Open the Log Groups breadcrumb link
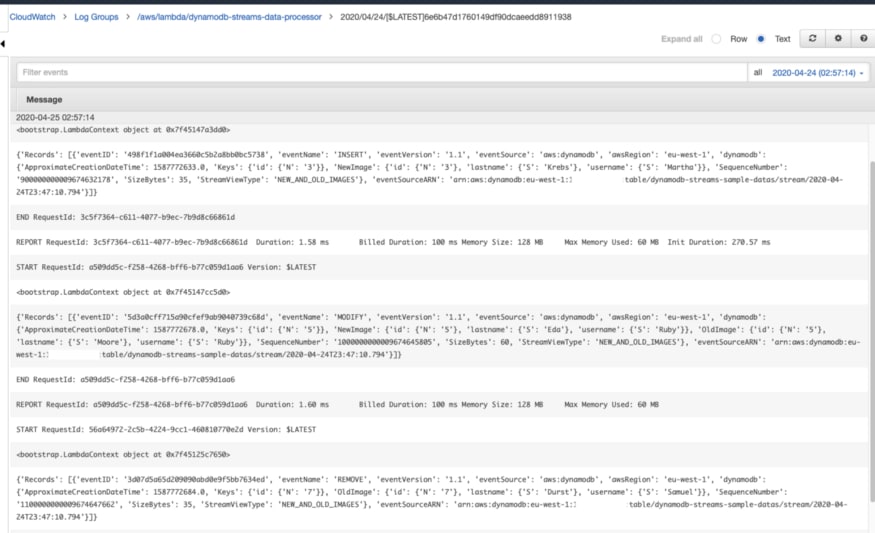This screenshot has width=875, height=533. 96,17
